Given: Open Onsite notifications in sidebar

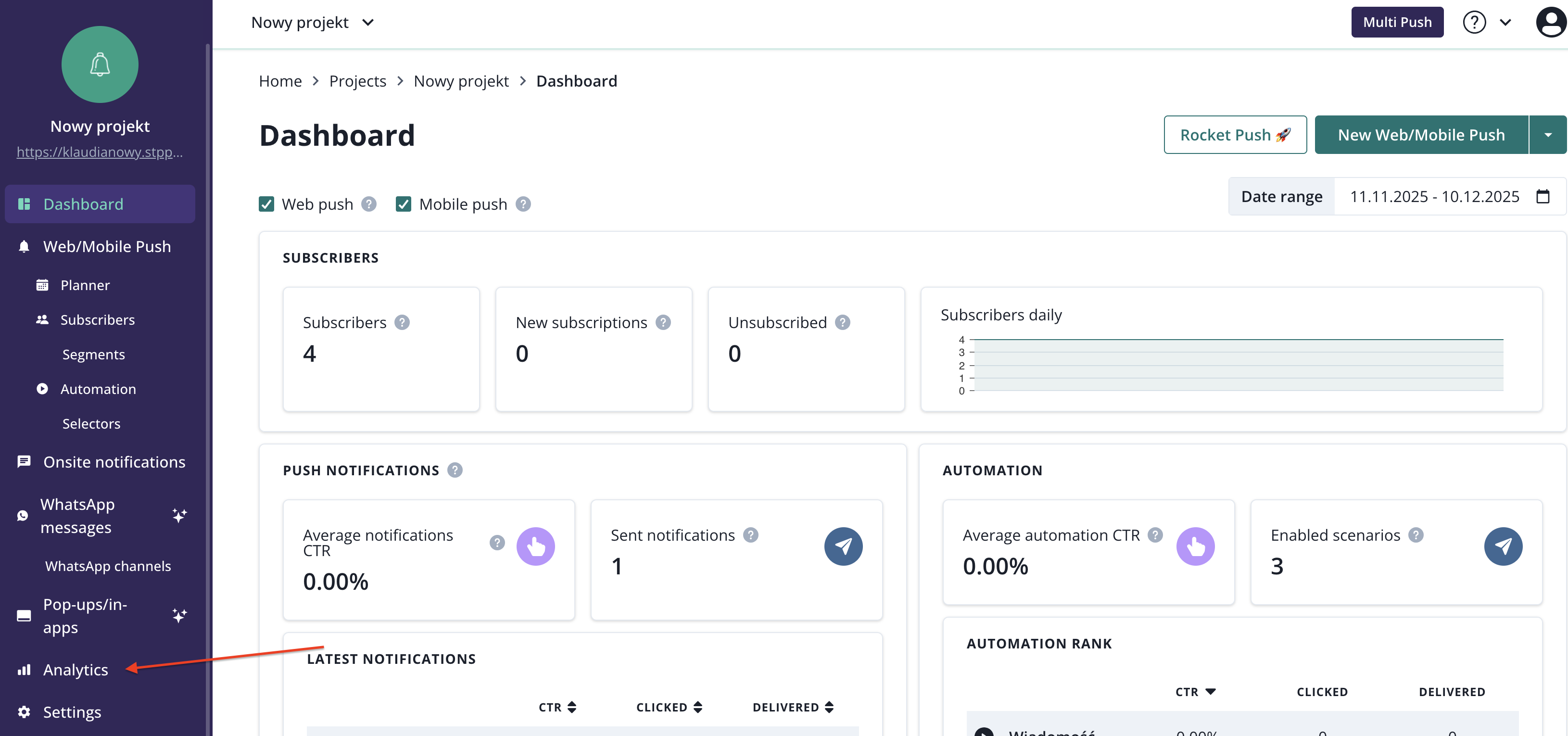Looking at the screenshot, I should (x=114, y=462).
